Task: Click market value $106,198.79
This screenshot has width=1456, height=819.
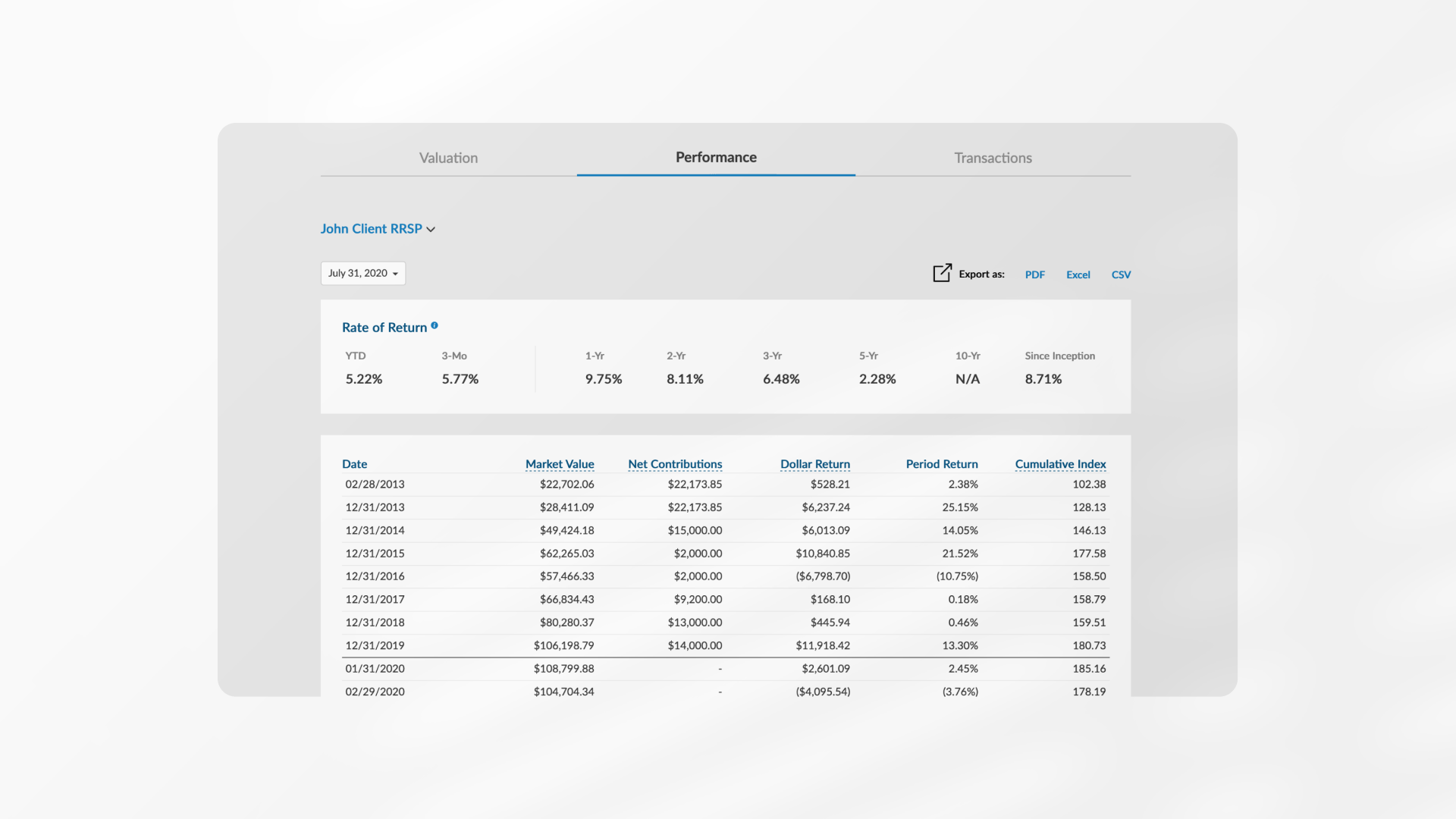Action: 563,645
